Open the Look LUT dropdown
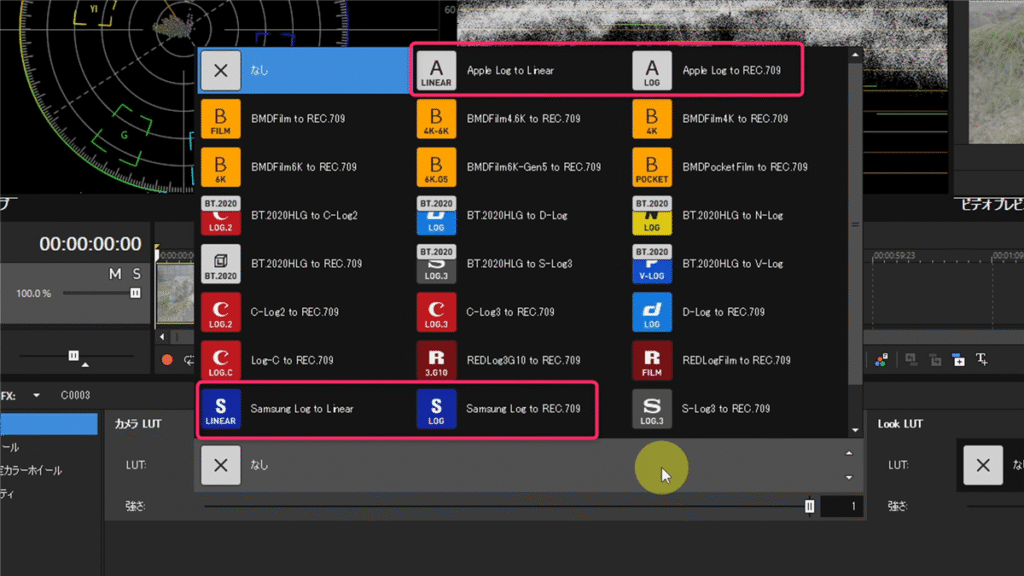Screen dimensions: 1024x576 coord(984,465)
